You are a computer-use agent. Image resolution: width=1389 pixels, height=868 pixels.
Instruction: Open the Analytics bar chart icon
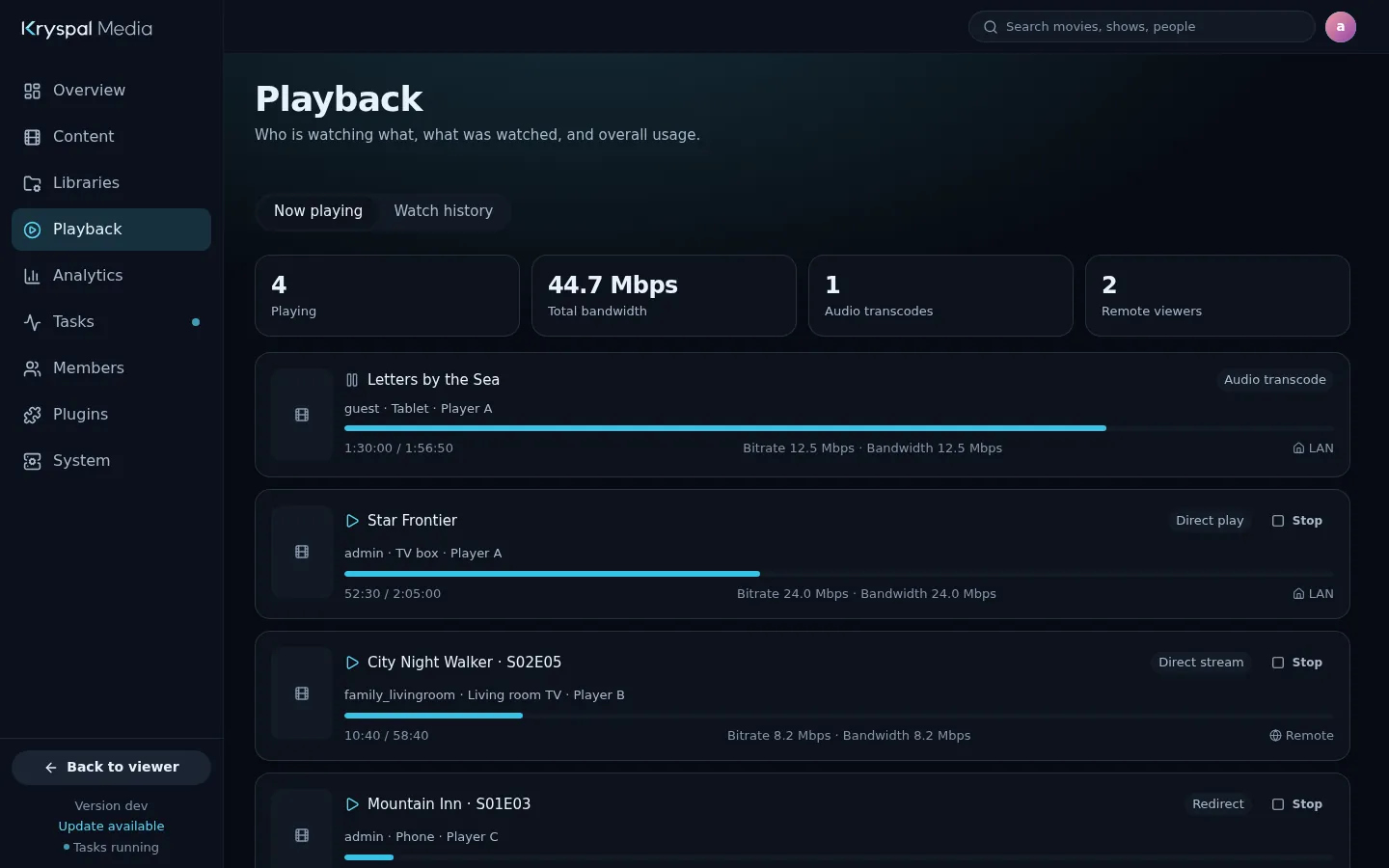point(32,276)
